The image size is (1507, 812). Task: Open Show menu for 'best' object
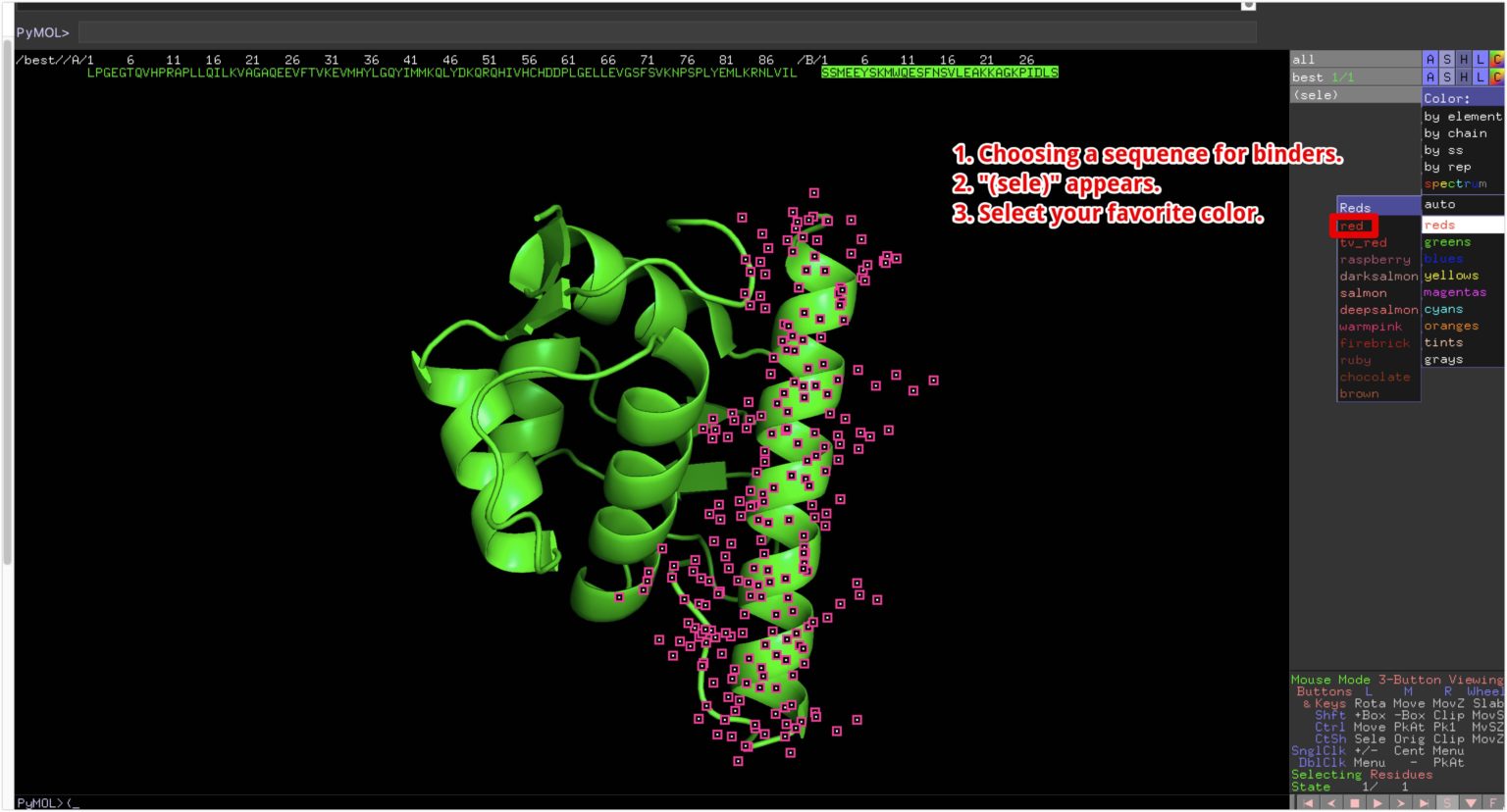1447,77
